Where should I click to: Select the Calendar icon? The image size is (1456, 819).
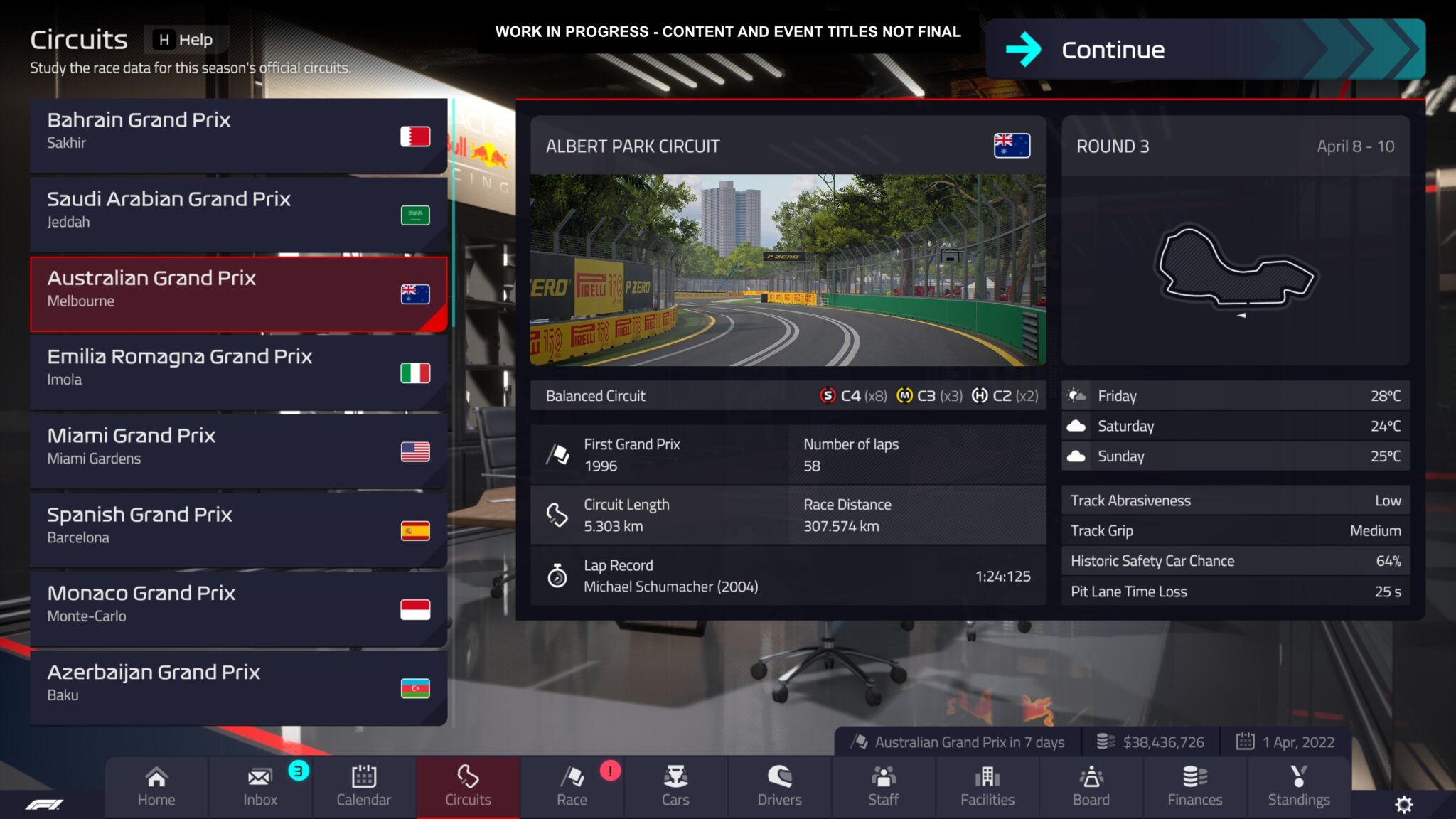tap(363, 784)
